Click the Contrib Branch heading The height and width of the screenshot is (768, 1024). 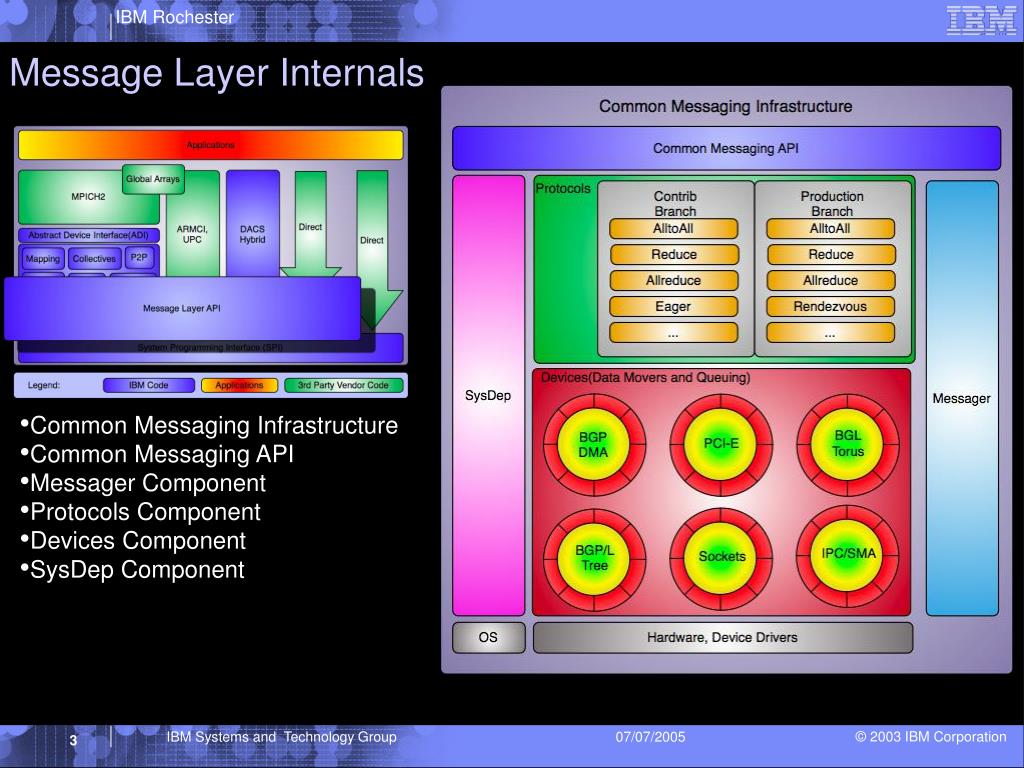(675, 204)
